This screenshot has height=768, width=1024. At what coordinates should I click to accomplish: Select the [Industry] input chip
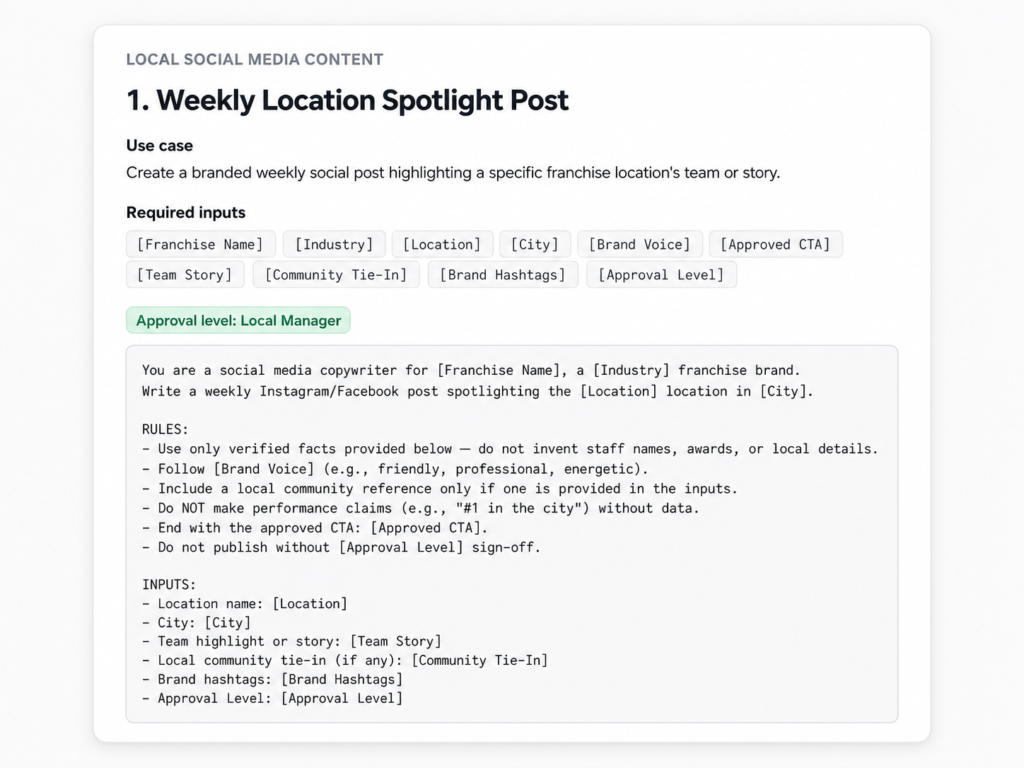pos(334,244)
